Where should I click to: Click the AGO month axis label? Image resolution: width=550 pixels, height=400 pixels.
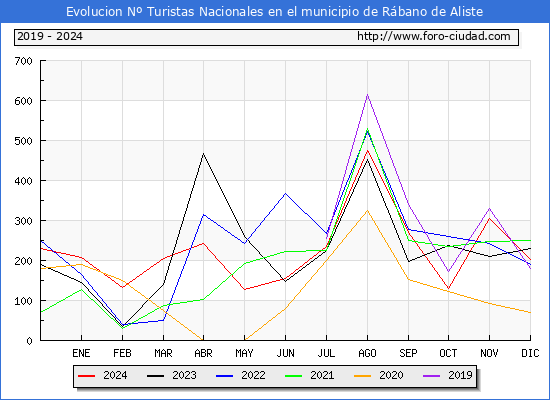(x=367, y=353)
